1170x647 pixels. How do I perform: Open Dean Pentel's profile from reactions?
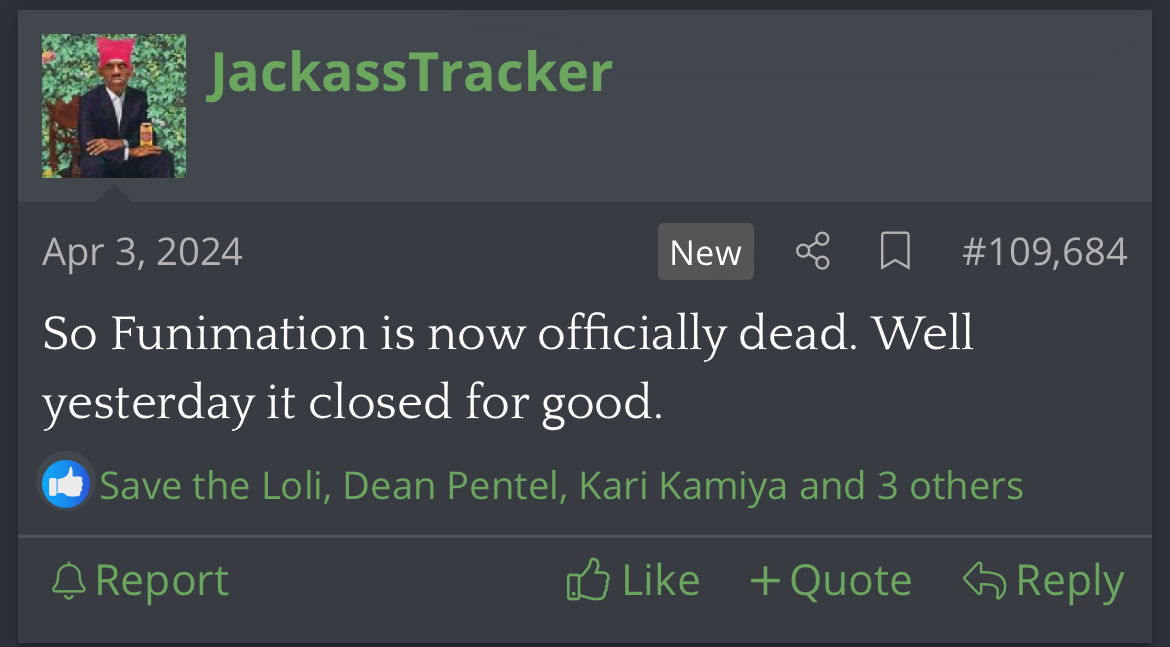point(455,486)
